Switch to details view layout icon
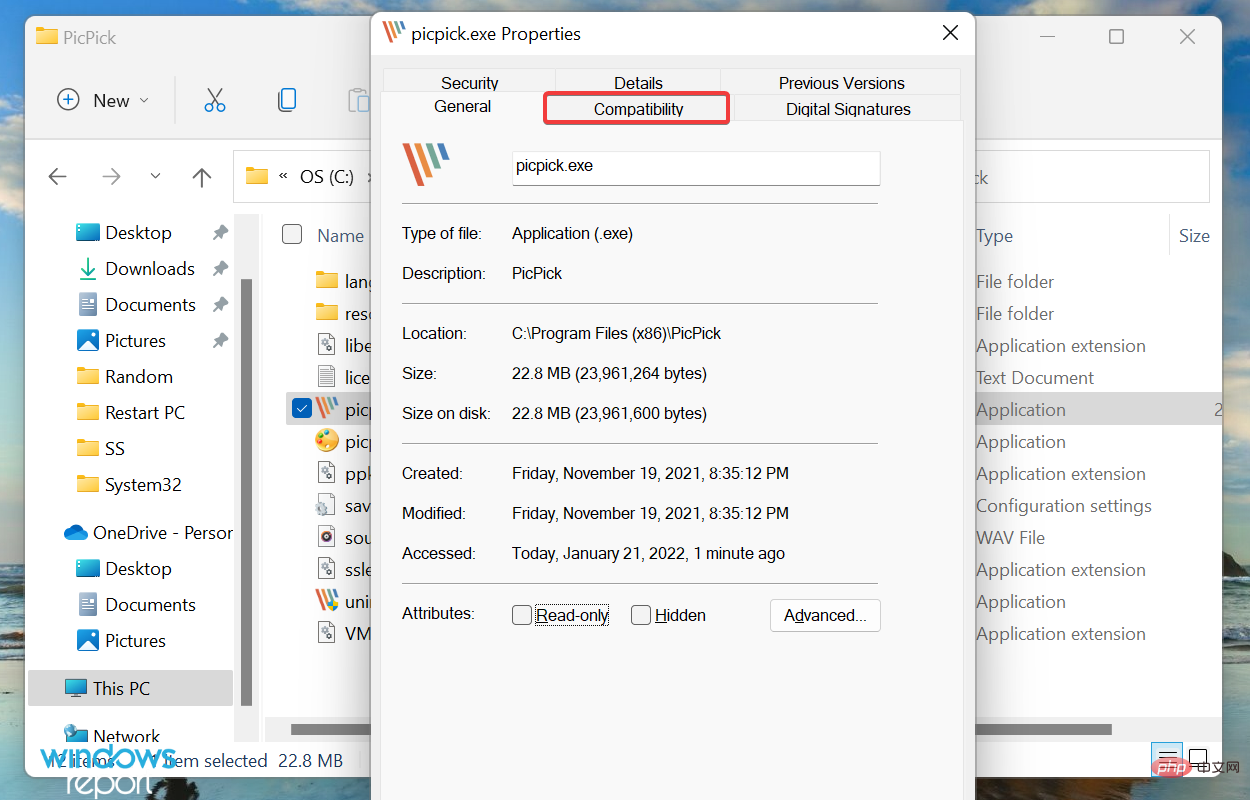The height and width of the screenshot is (800, 1250). [x=1167, y=758]
